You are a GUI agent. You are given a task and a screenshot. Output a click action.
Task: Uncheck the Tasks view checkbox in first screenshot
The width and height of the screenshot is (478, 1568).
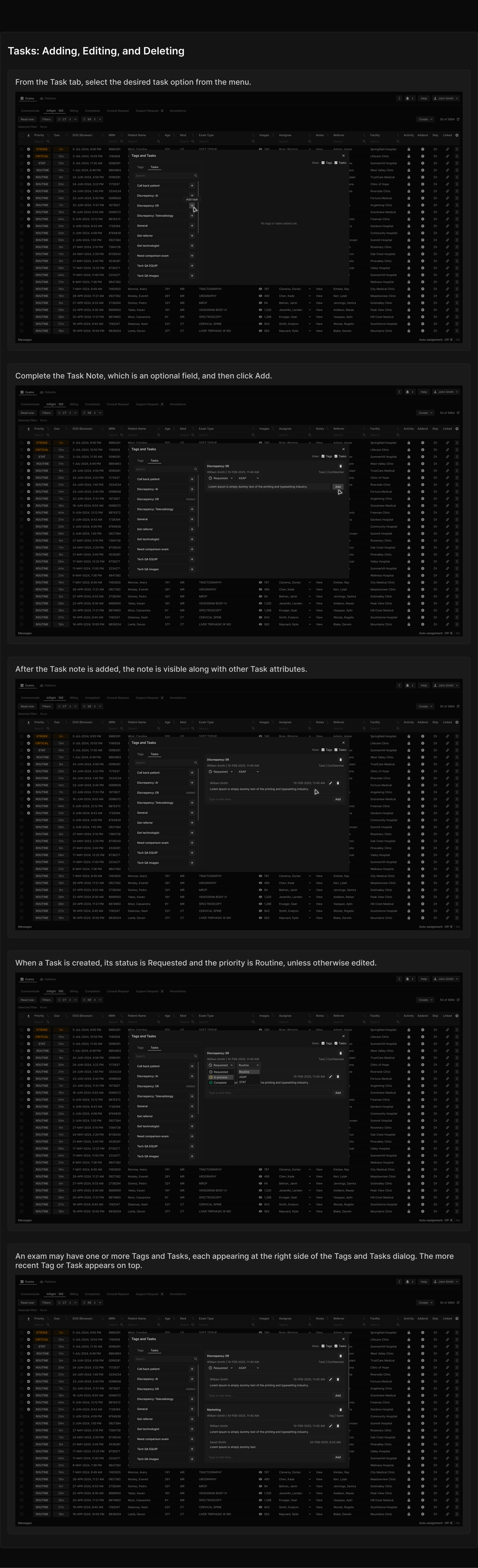click(x=336, y=163)
